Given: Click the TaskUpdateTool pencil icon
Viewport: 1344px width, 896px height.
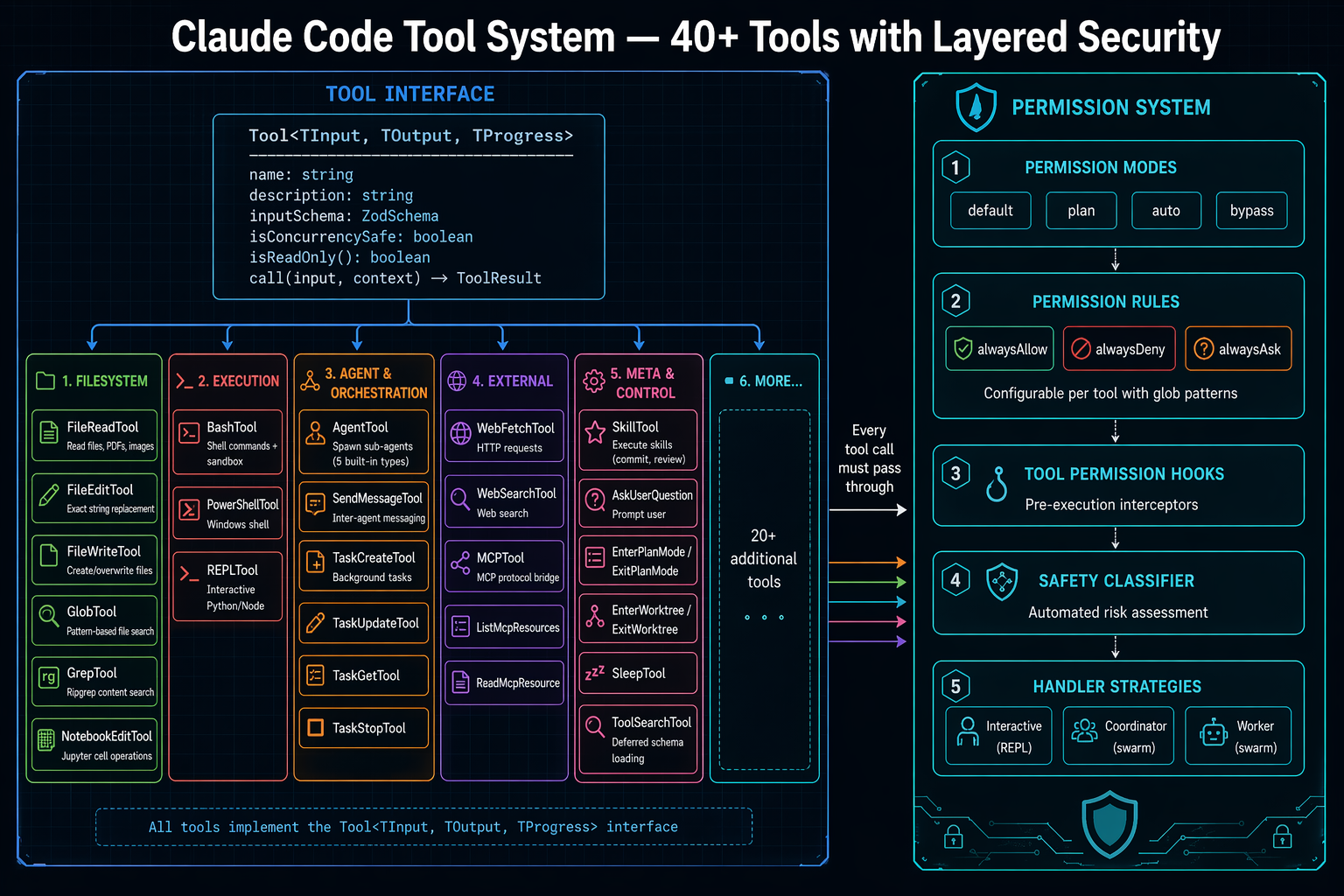Looking at the screenshot, I should click(x=315, y=623).
